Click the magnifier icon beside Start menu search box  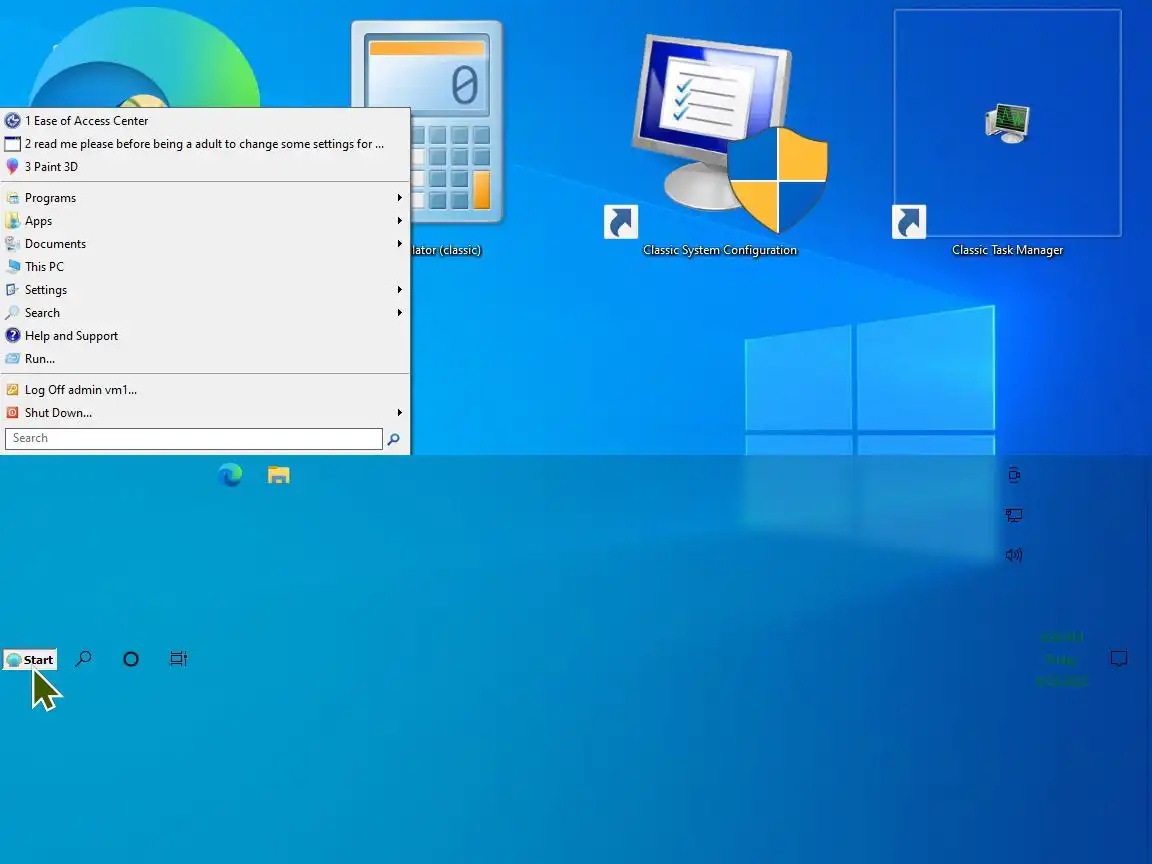(x=394, y=439)
